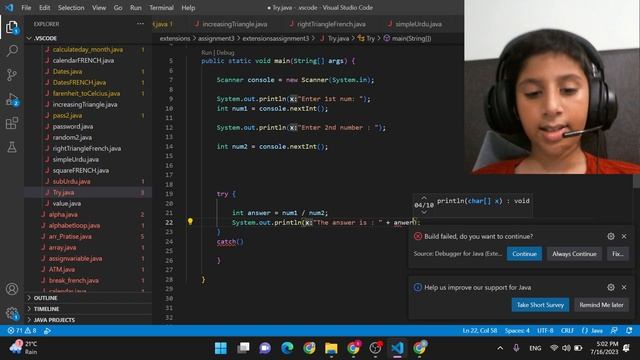640x360 pixels.
Task: Open the Testing flask icon
Action: 12,147
